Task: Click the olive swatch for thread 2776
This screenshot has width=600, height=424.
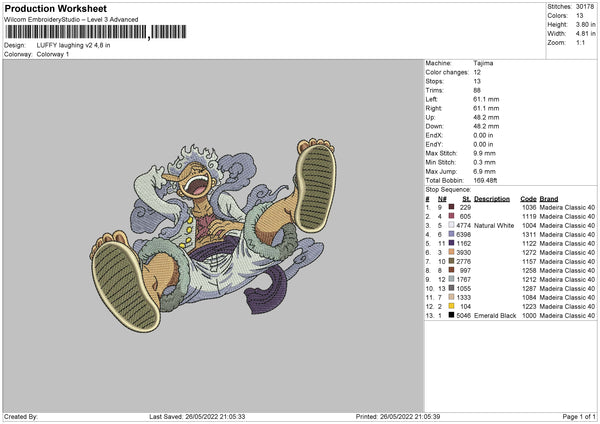Action: pyautogui.click(x=451, y=261)
